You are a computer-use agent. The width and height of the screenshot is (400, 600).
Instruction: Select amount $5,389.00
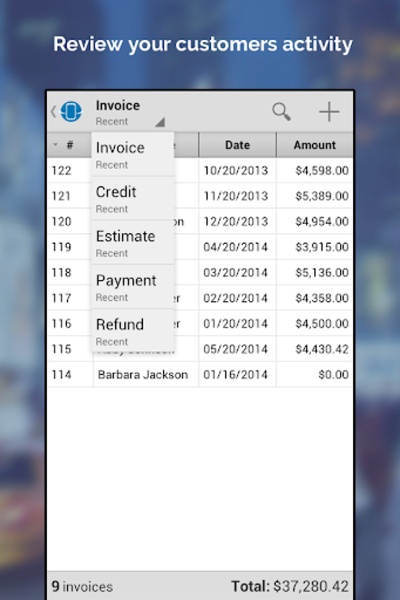322,196
